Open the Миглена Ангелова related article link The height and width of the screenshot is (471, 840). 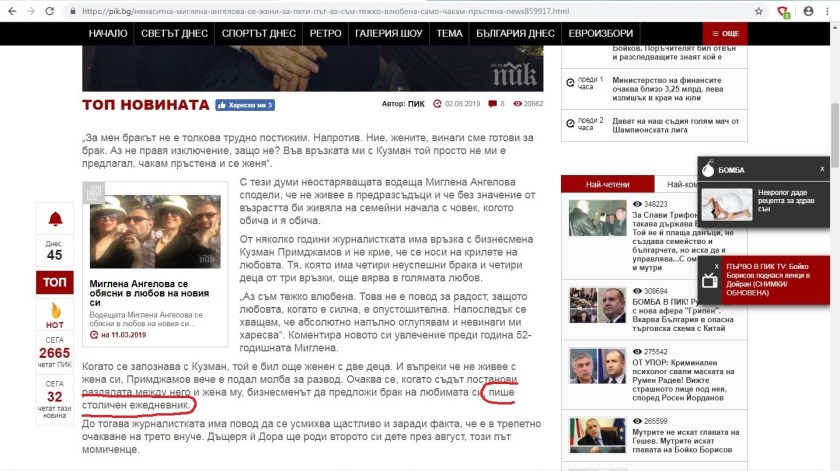149,290
